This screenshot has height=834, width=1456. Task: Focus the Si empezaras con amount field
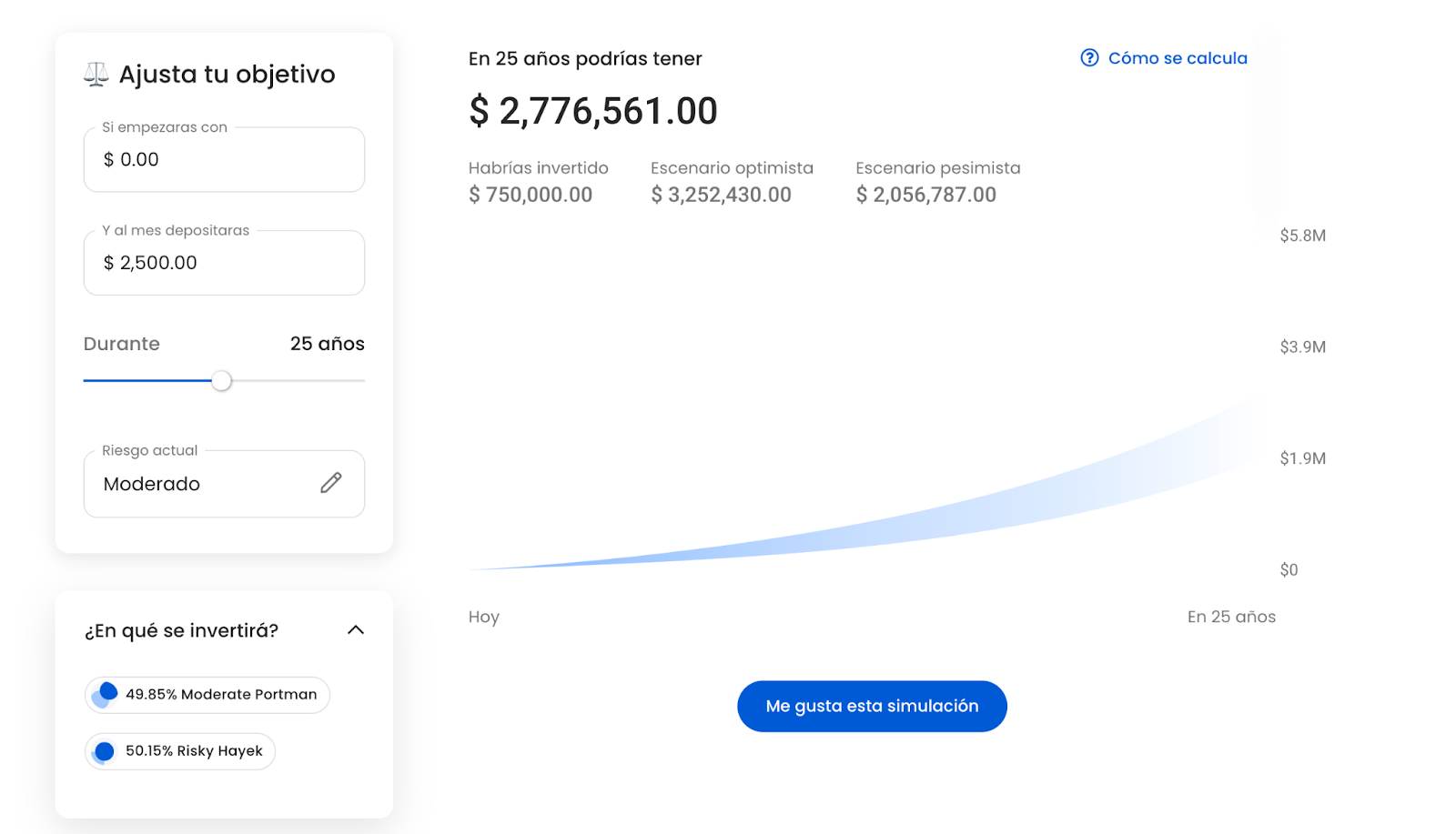pos(224,160)
